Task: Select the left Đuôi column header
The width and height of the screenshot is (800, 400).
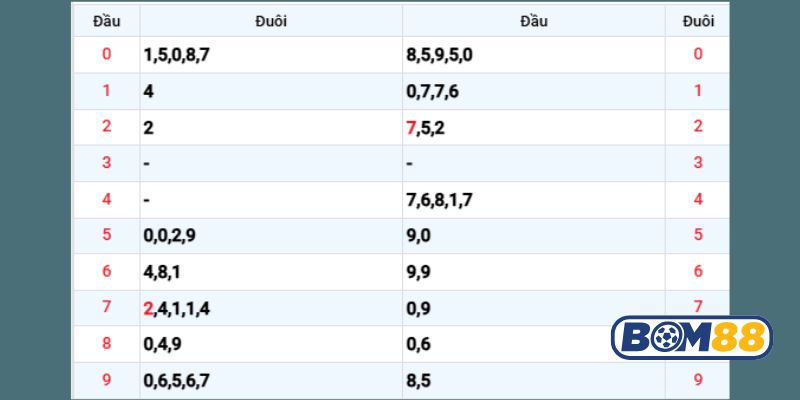Action: click(271, 20)
